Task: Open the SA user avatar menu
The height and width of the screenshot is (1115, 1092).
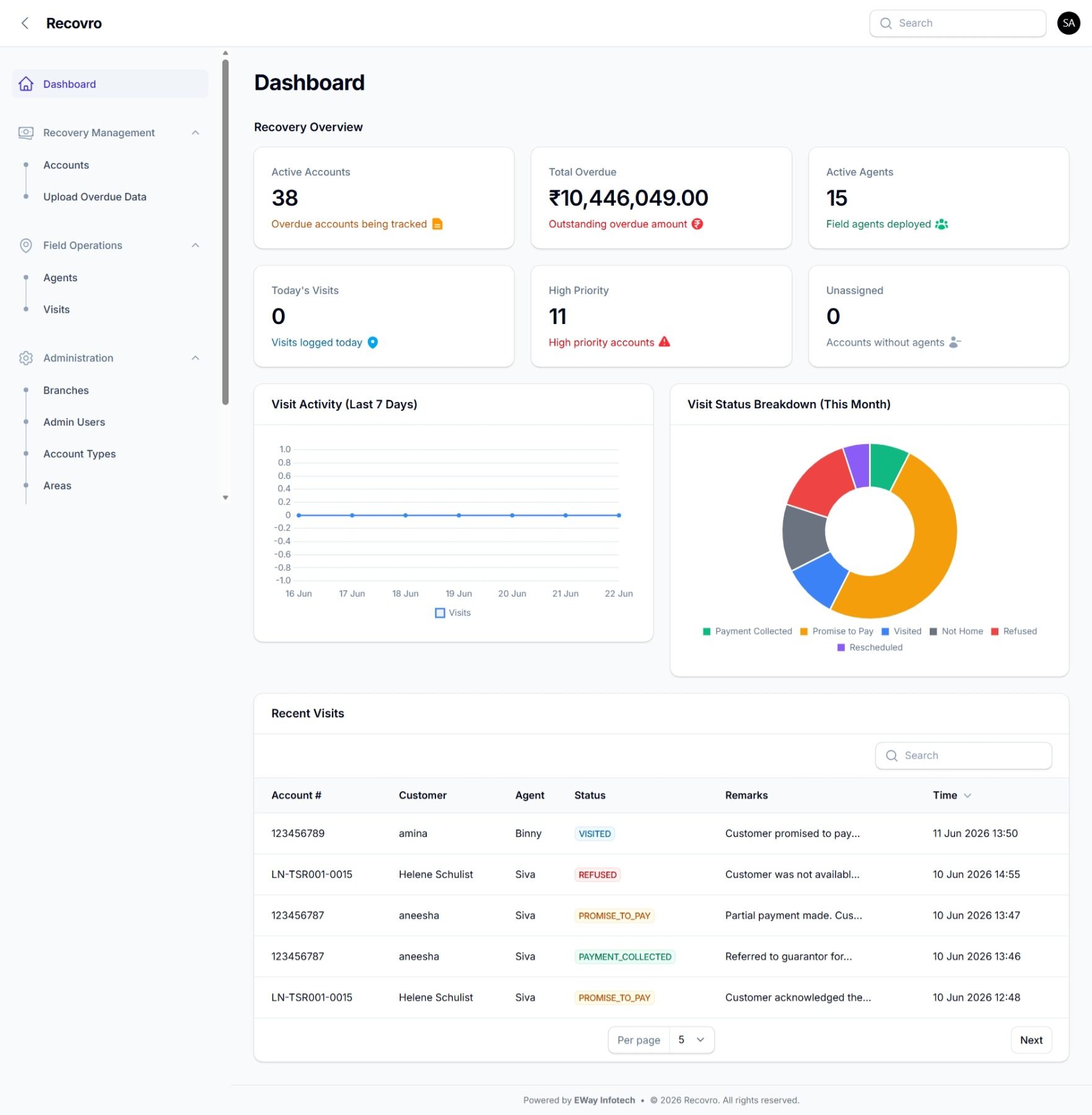Action: tap(1068, 23)
